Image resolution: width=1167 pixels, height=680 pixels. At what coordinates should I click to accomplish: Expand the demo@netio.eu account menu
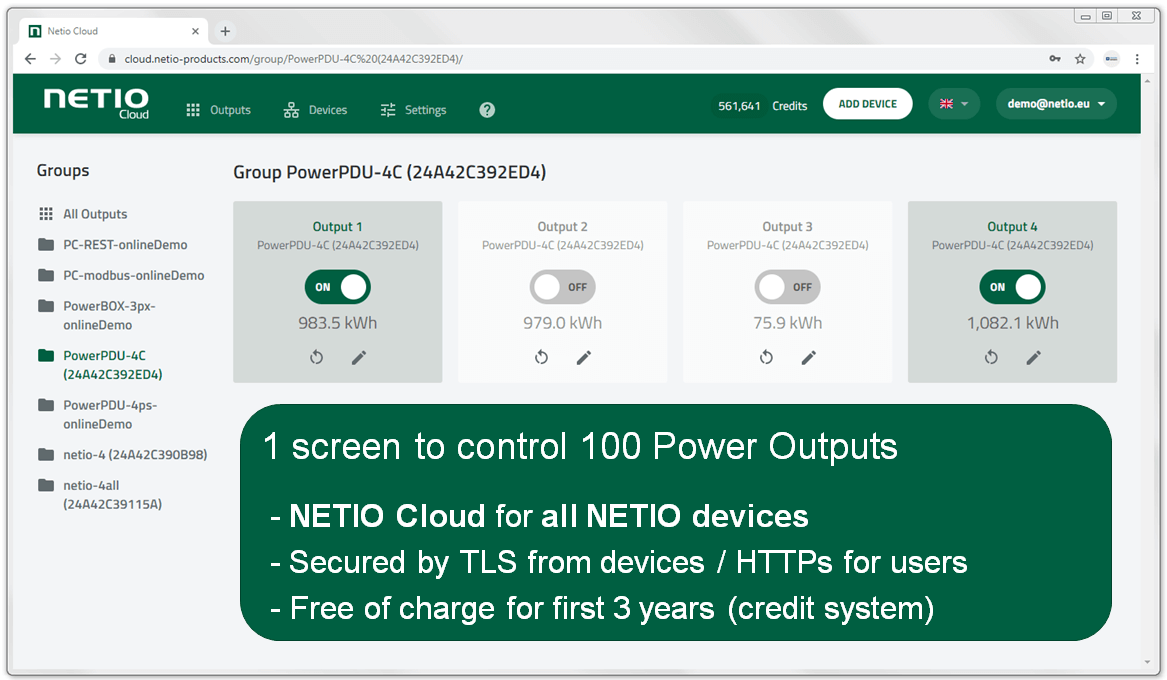(1056, 104)
